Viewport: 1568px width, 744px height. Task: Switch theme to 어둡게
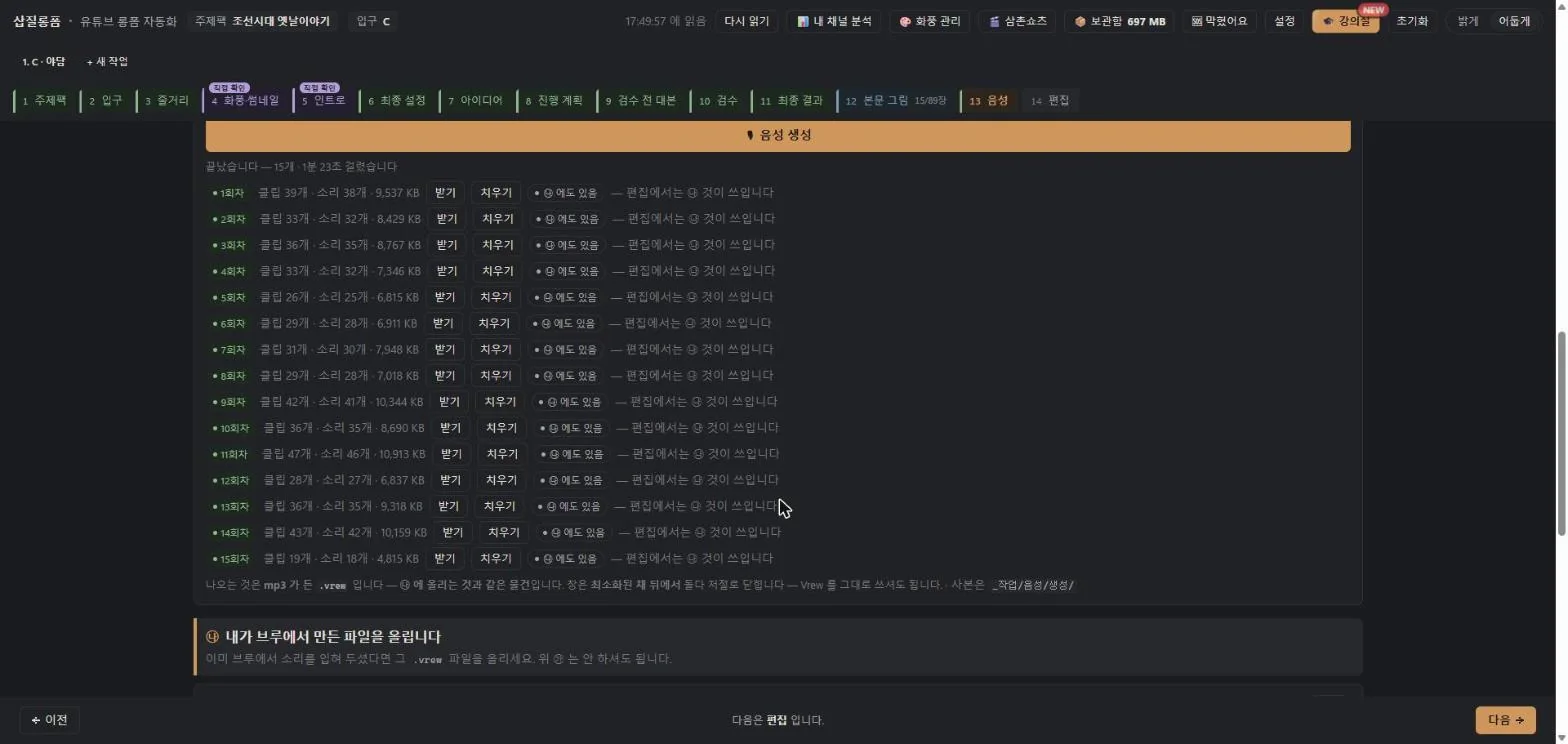(1513, 21)
